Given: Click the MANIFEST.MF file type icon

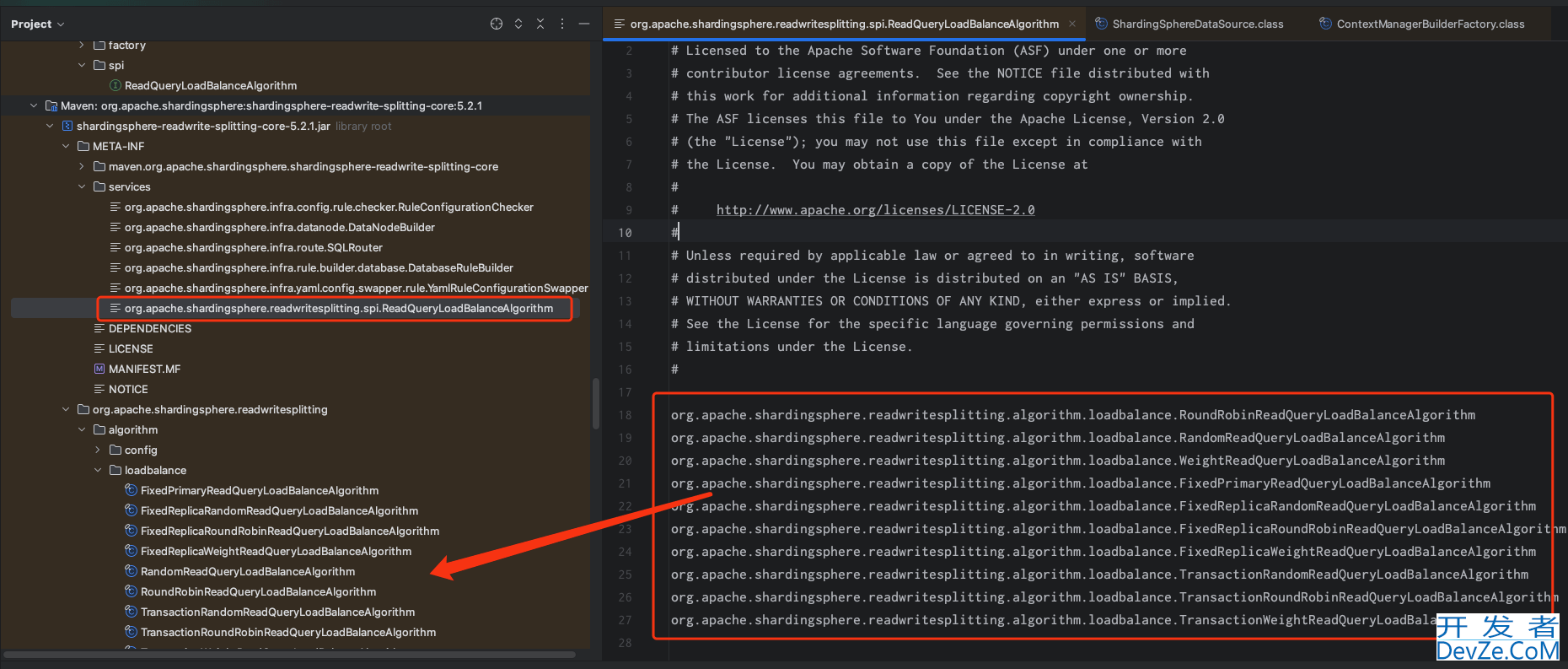Looking at the screenshot, I should click(x=99, y=369).
